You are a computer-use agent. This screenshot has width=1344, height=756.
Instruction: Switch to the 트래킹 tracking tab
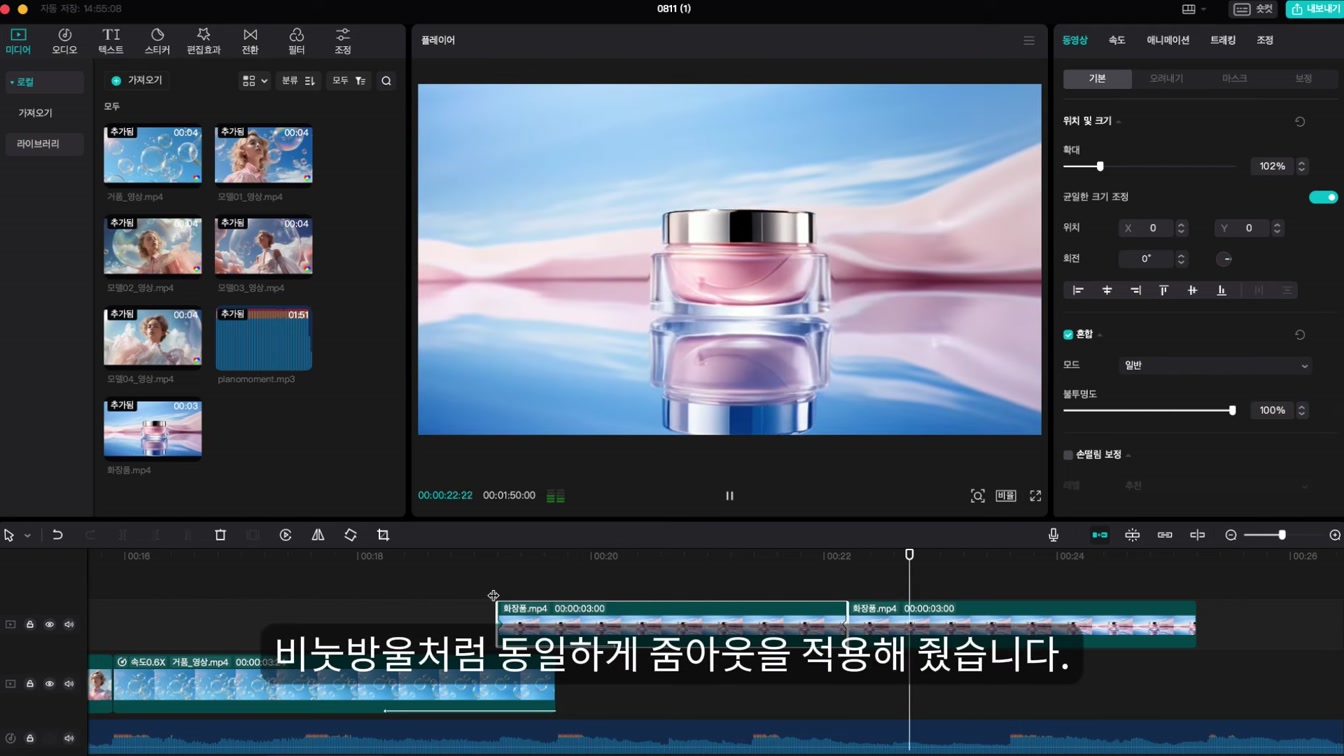click(x=1223, y=40)
